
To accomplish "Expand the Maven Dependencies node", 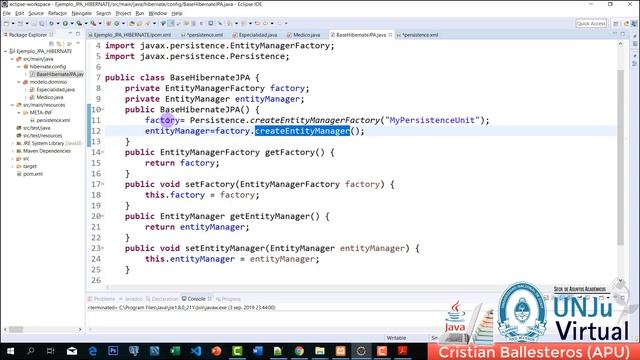I will 12,151.
